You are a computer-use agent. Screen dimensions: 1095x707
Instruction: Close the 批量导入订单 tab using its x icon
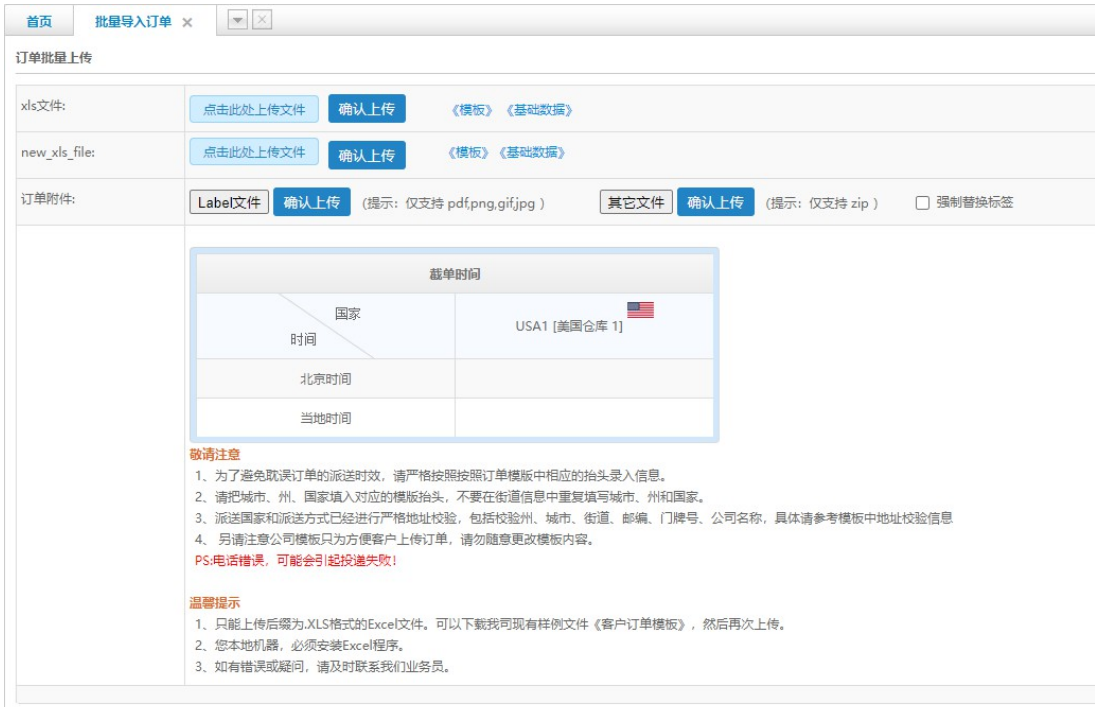click(x=187, y=23)
